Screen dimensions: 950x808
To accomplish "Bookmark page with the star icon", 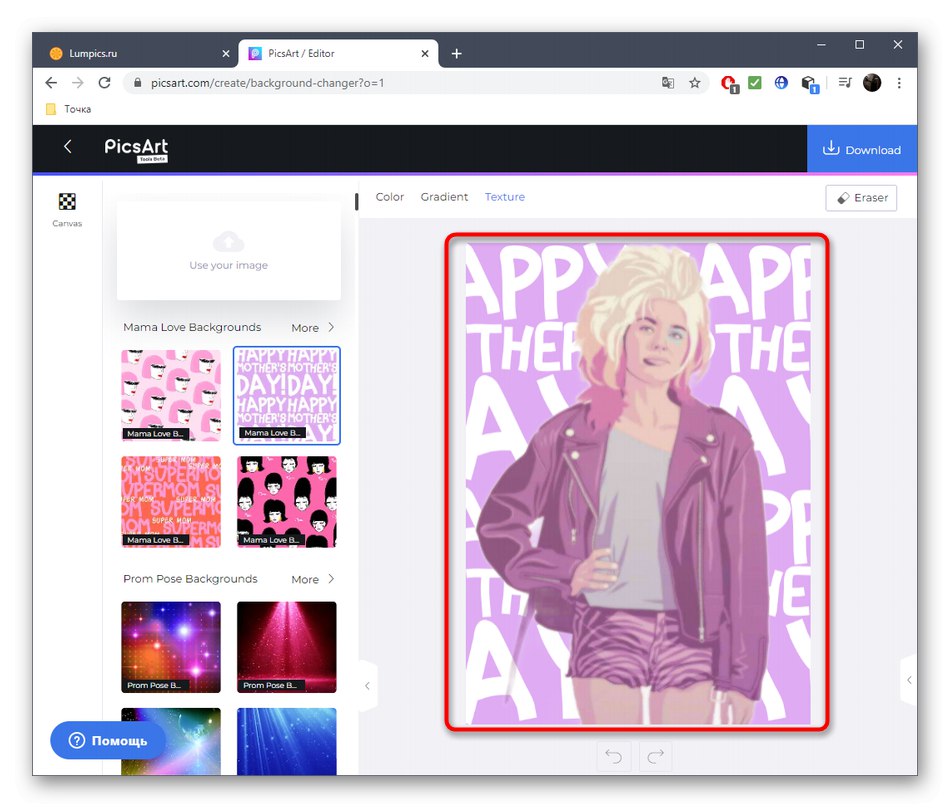I will pos(695,83).
